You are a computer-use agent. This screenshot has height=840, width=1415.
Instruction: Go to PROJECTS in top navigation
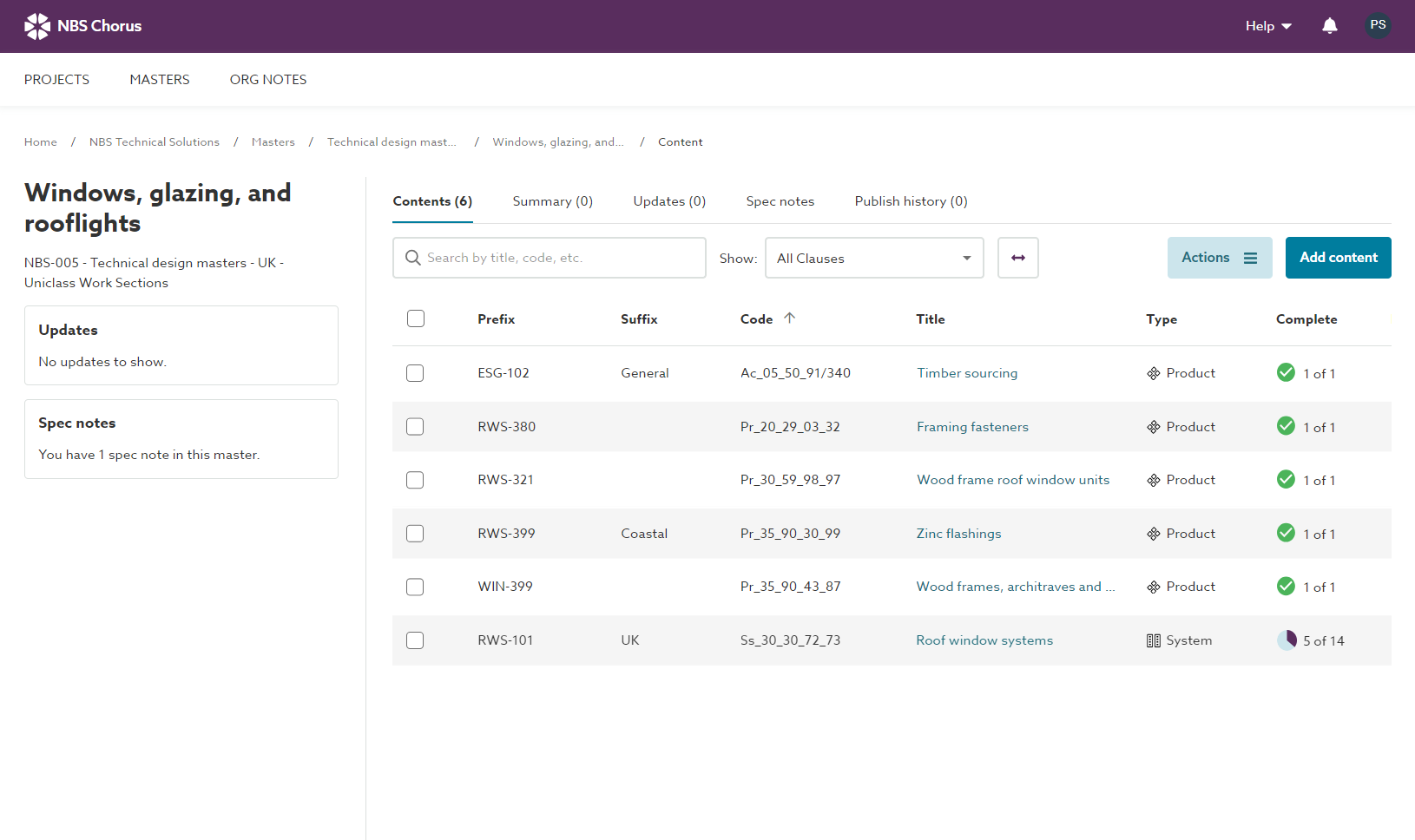56,80
